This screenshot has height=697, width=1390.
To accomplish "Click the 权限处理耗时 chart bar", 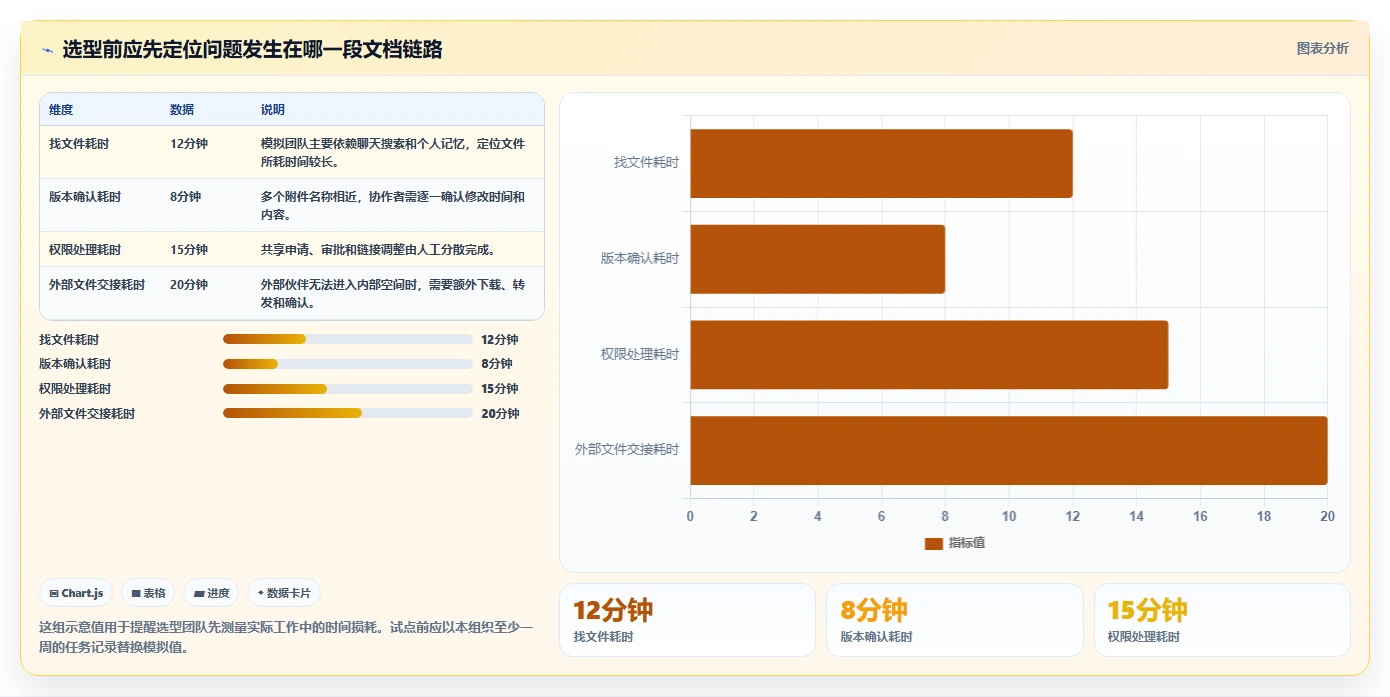I will (929, 354).
